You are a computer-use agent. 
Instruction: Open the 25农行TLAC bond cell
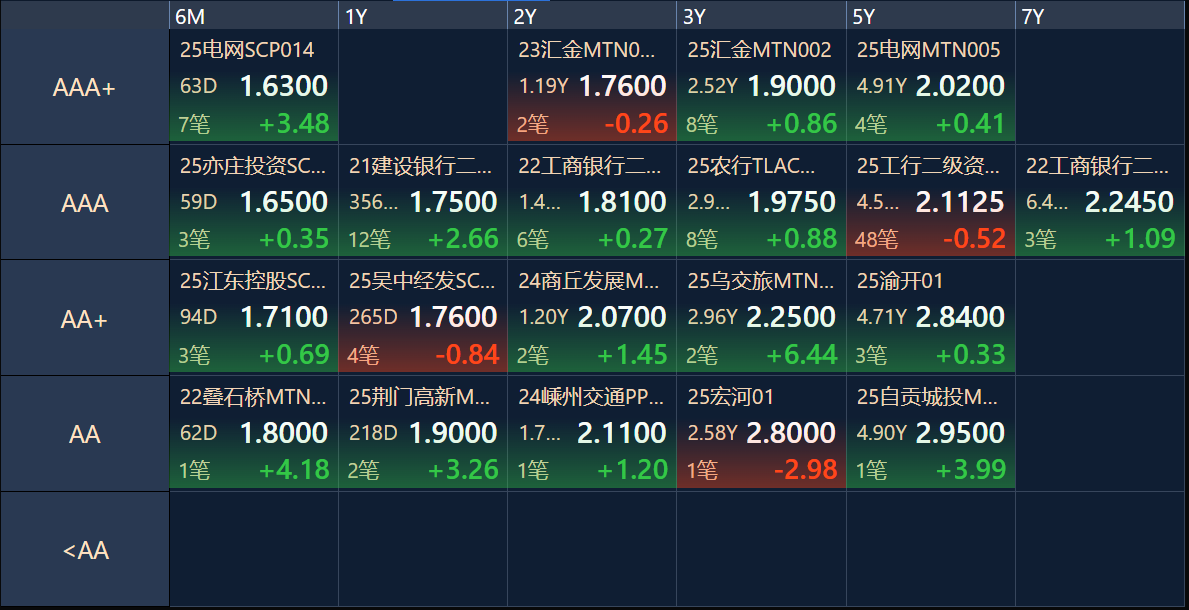click(x=761, y=202)
